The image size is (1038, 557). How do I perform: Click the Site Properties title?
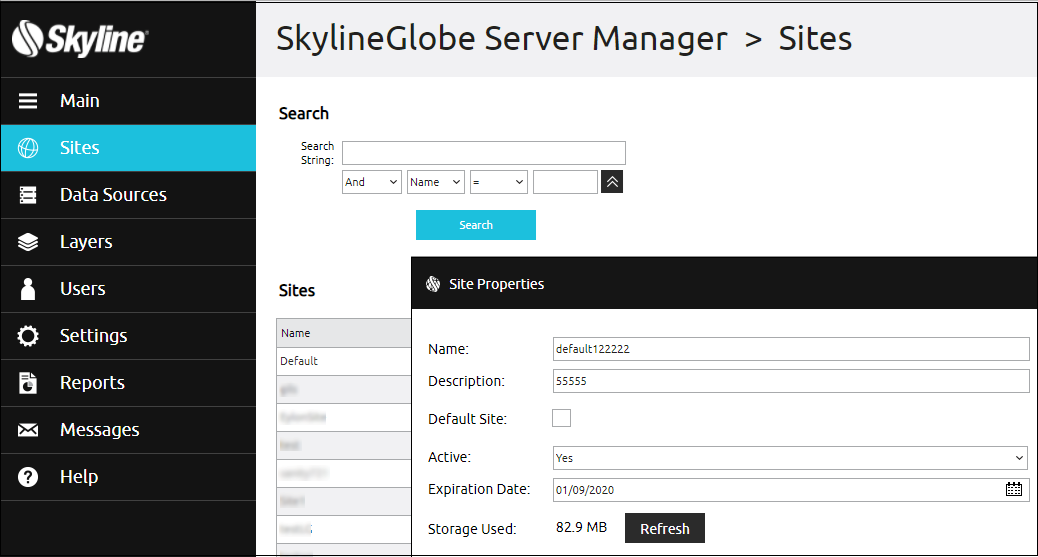[496, 284]
